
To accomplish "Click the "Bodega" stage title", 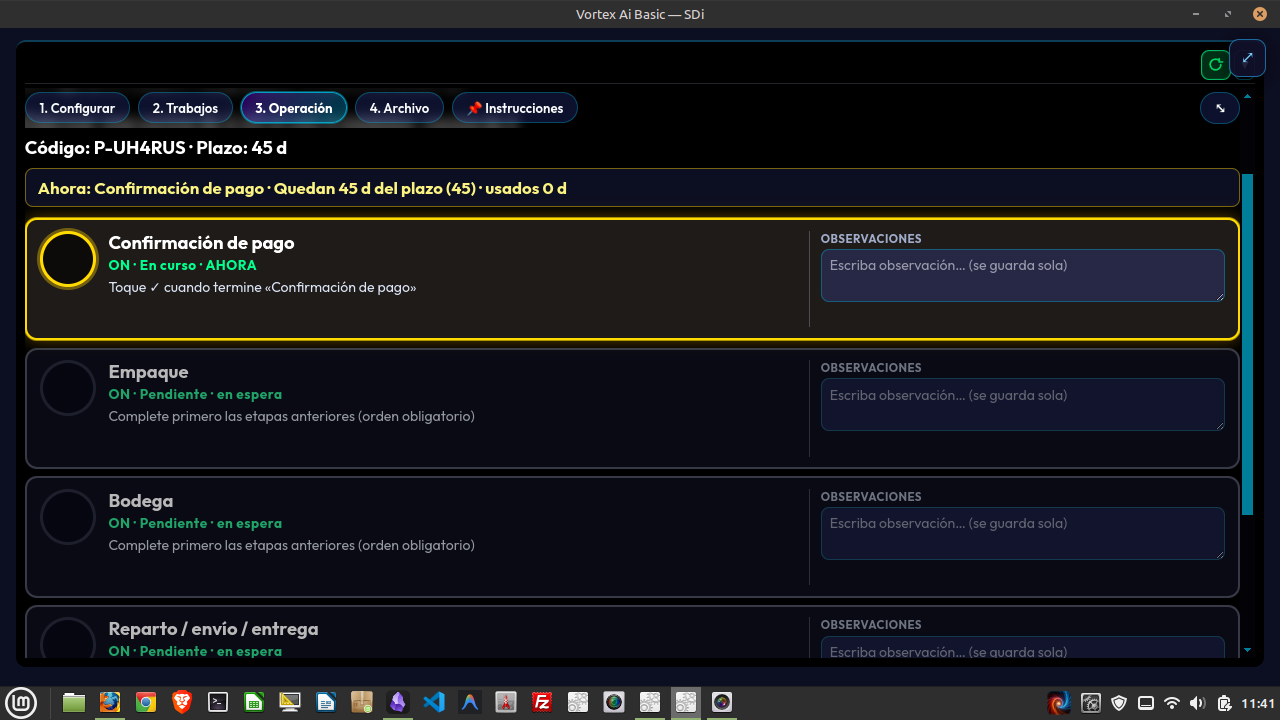I will 140,500.
